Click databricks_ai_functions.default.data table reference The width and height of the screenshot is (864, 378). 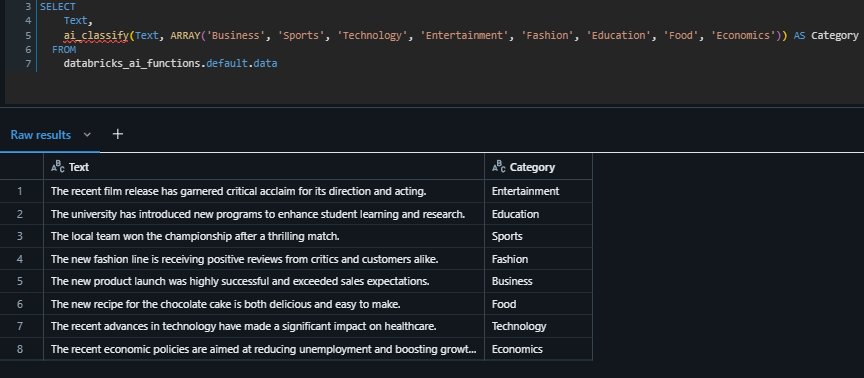[x=170, y=64]
